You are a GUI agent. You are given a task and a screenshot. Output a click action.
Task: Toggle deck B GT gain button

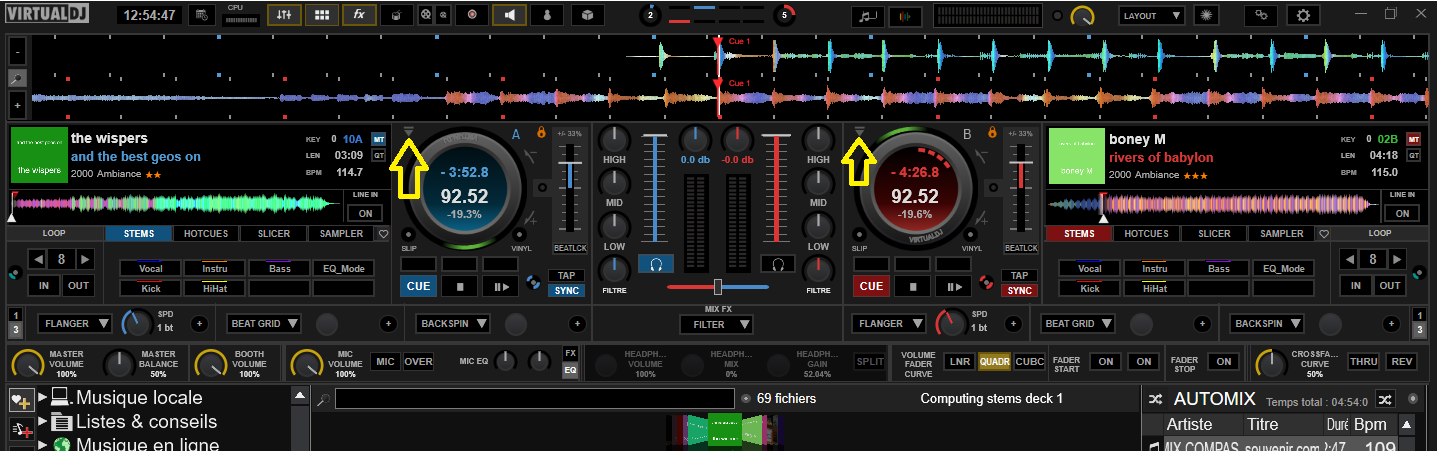1414,155
